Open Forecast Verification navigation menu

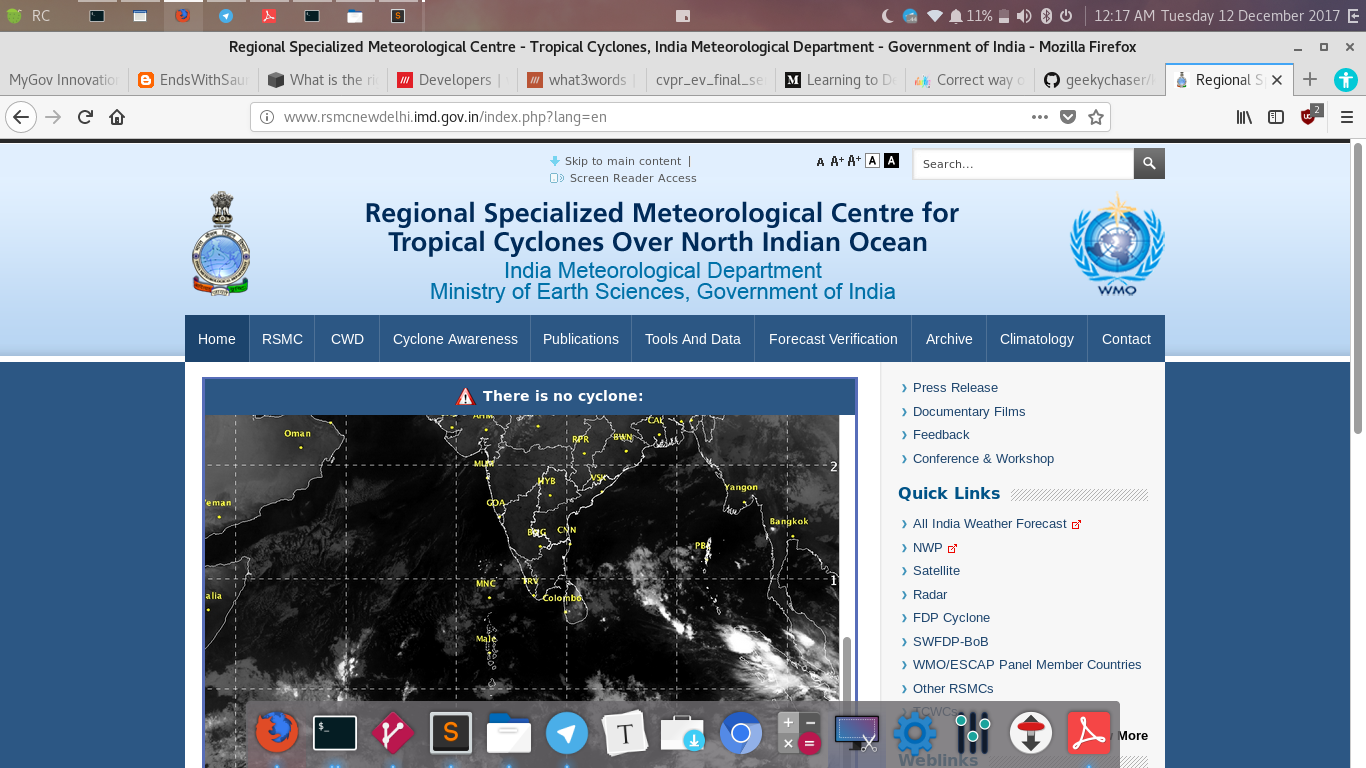pos(833,339)
